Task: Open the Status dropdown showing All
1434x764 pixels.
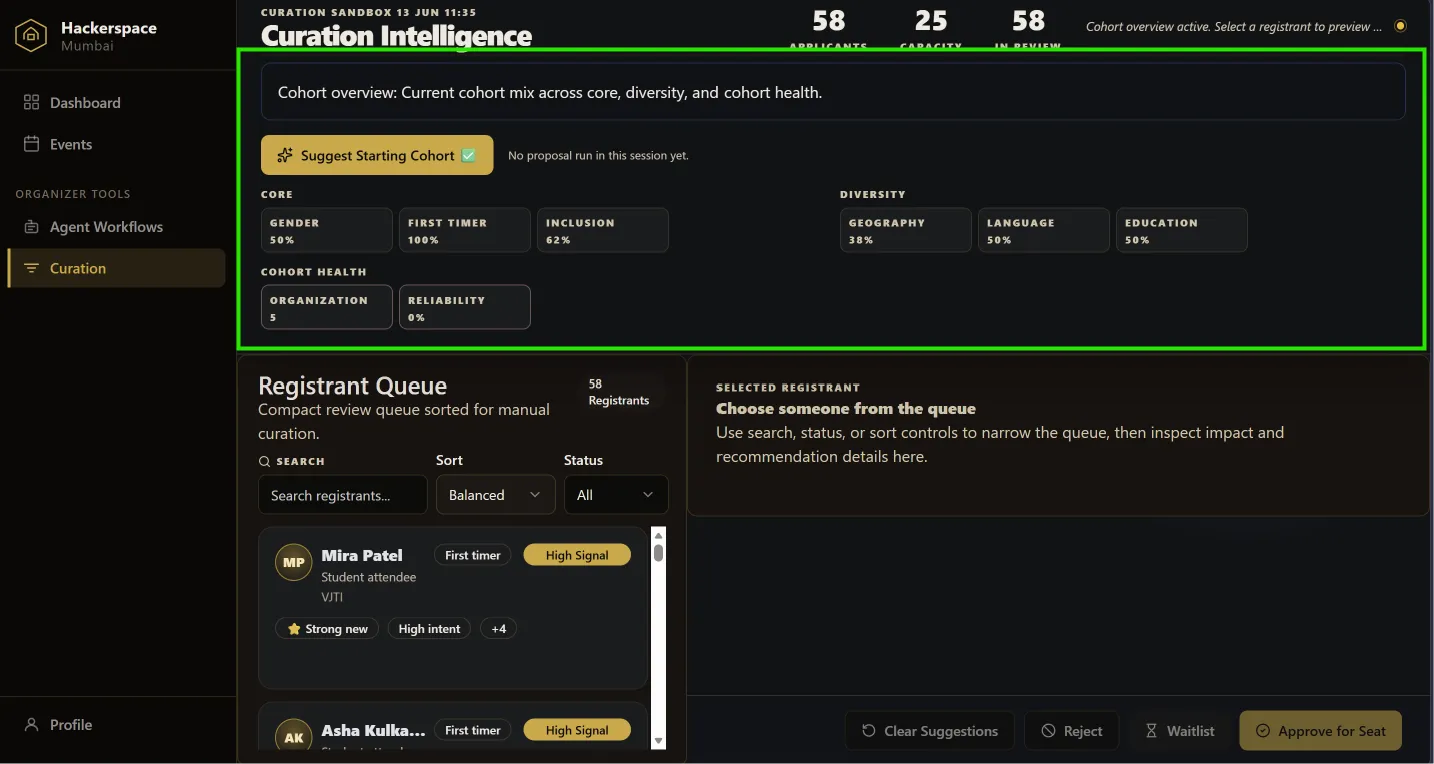Action: click(x=616, y=495)
